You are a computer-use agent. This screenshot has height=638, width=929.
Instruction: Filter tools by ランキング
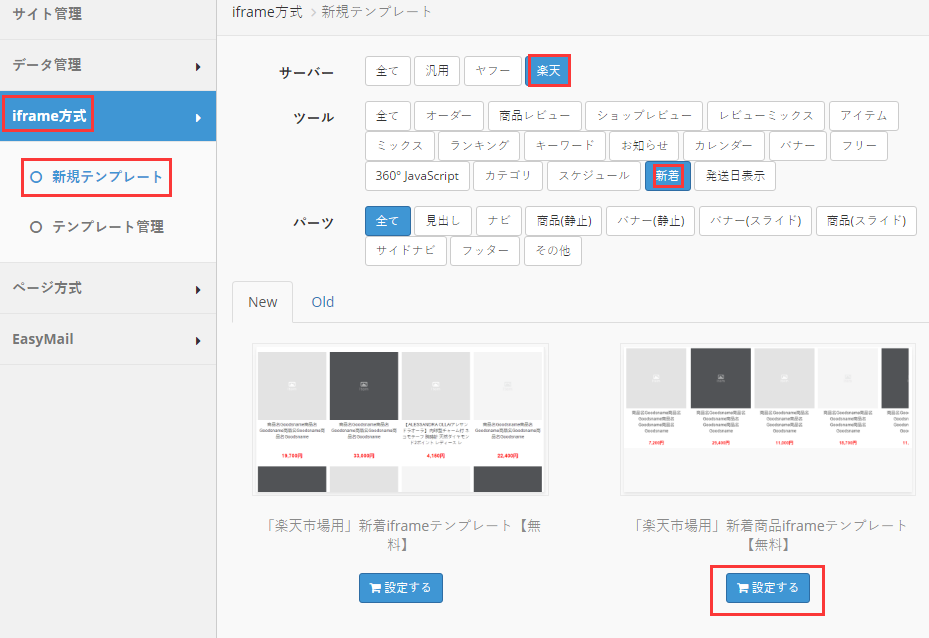coord(478,146)
